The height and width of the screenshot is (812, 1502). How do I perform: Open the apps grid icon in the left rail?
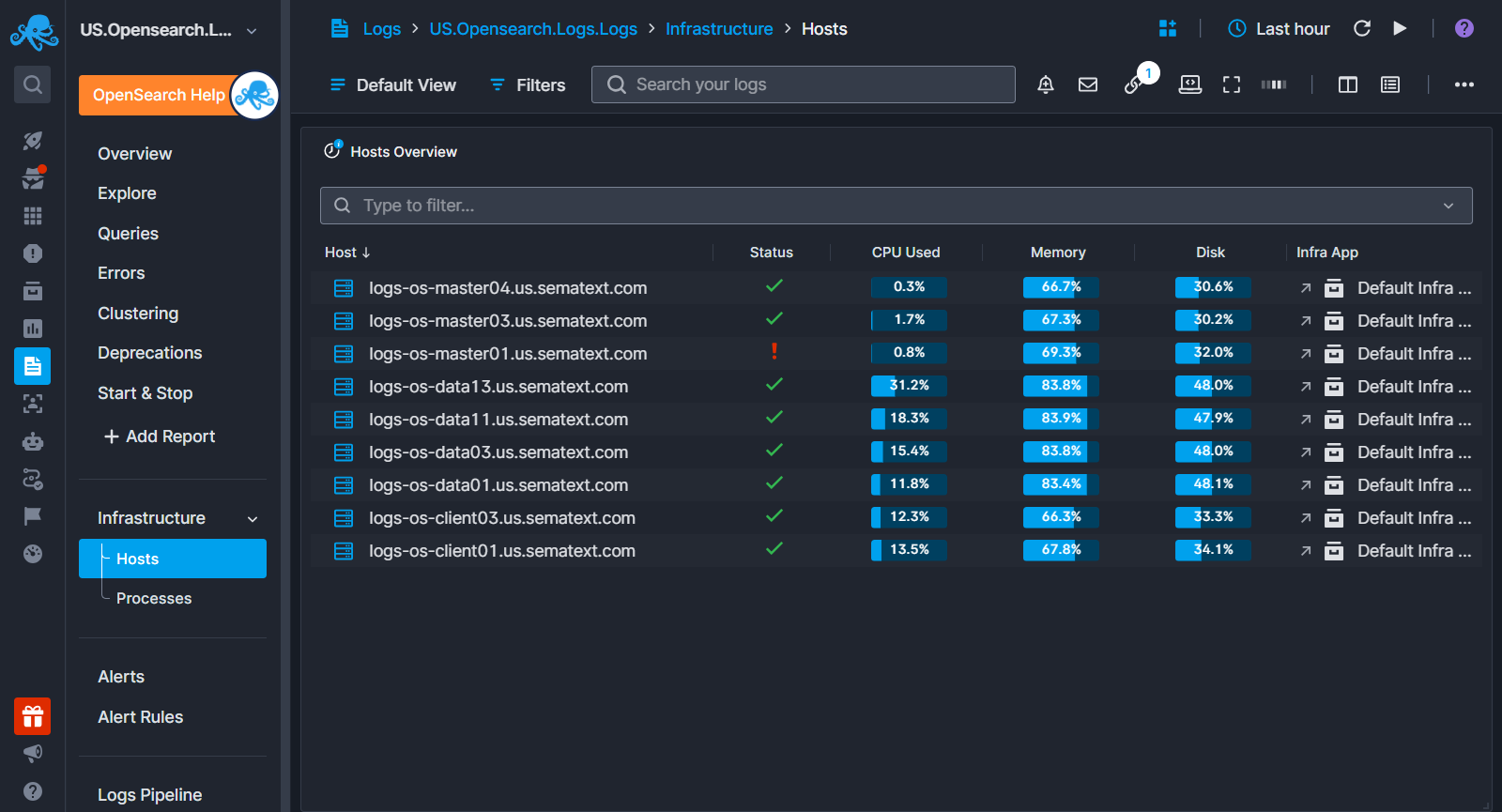point(33,216)
